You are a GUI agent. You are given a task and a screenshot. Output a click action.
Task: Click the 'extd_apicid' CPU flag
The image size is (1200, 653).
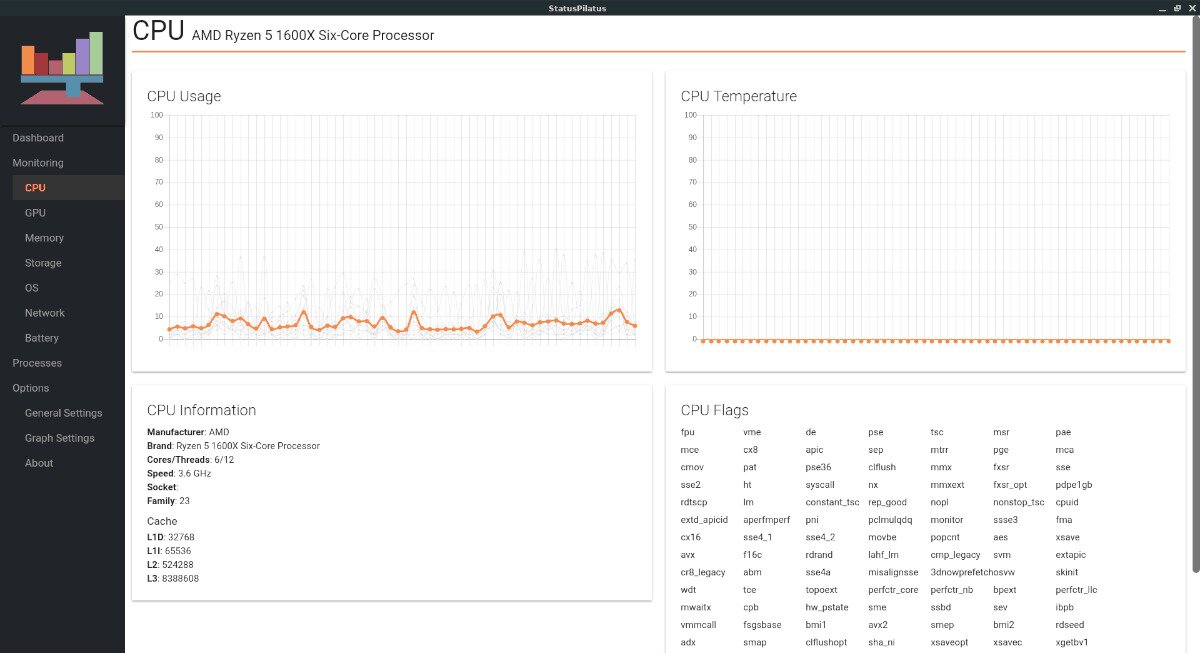click(x=704, y=520)
